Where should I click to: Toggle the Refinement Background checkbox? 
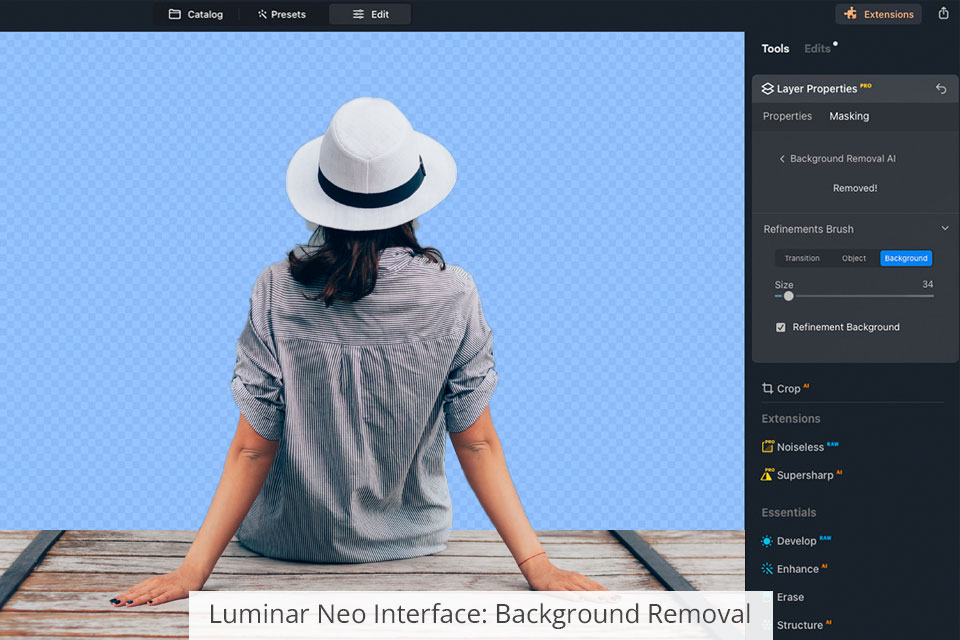(781, 327)
